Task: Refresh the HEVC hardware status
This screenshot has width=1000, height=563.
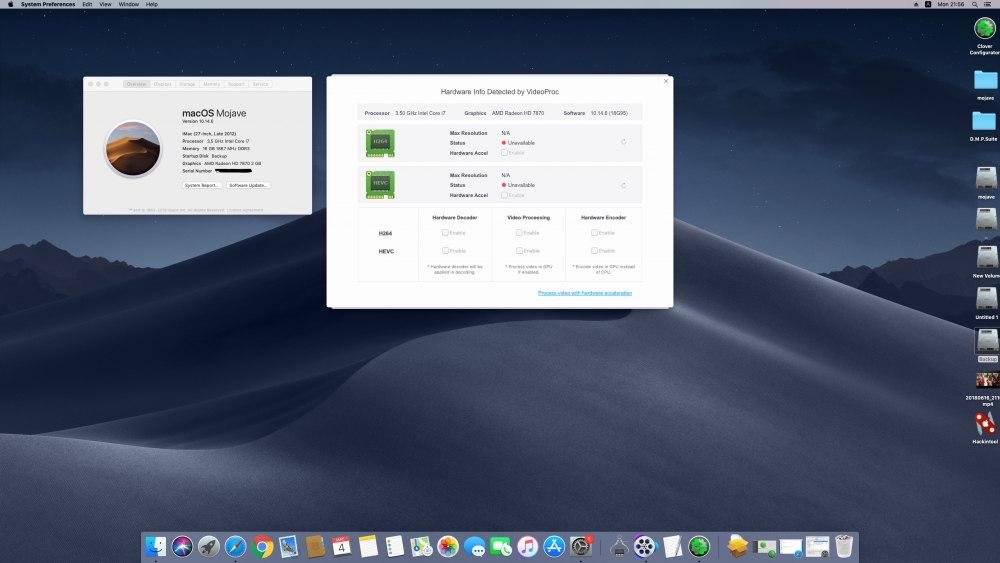Action: (x=624, y=185)
